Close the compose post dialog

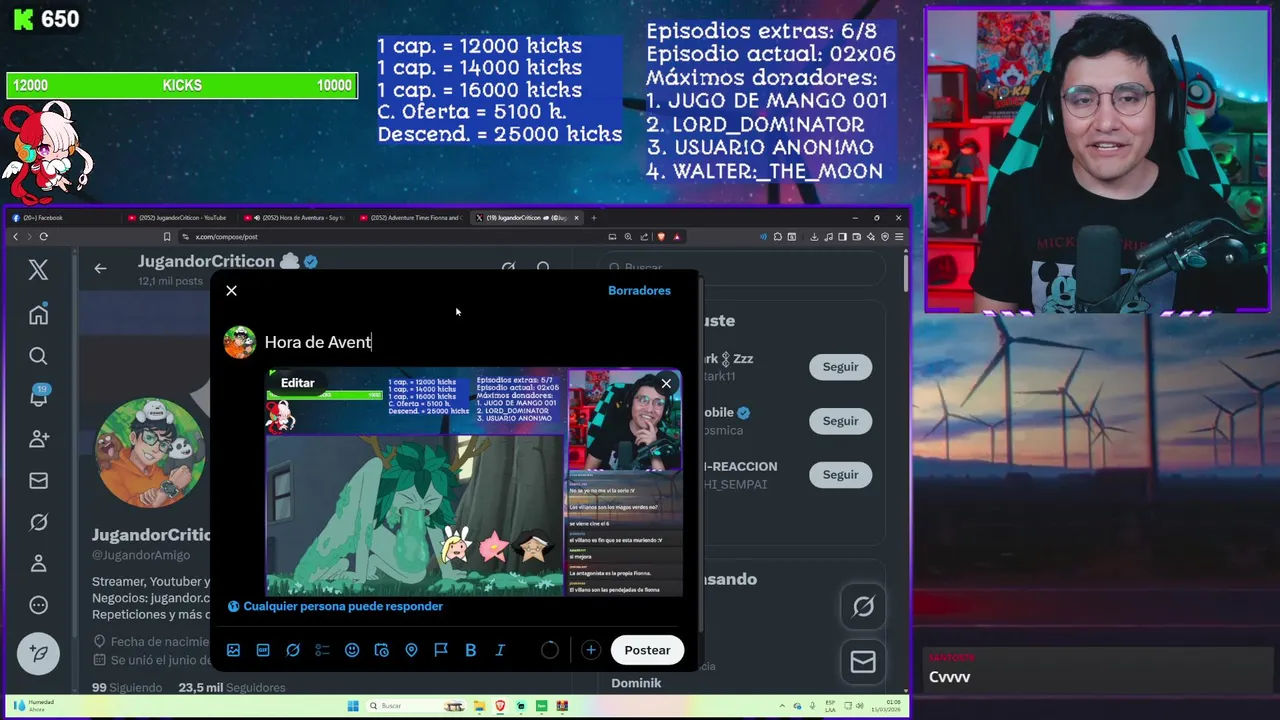coord(231,291)
